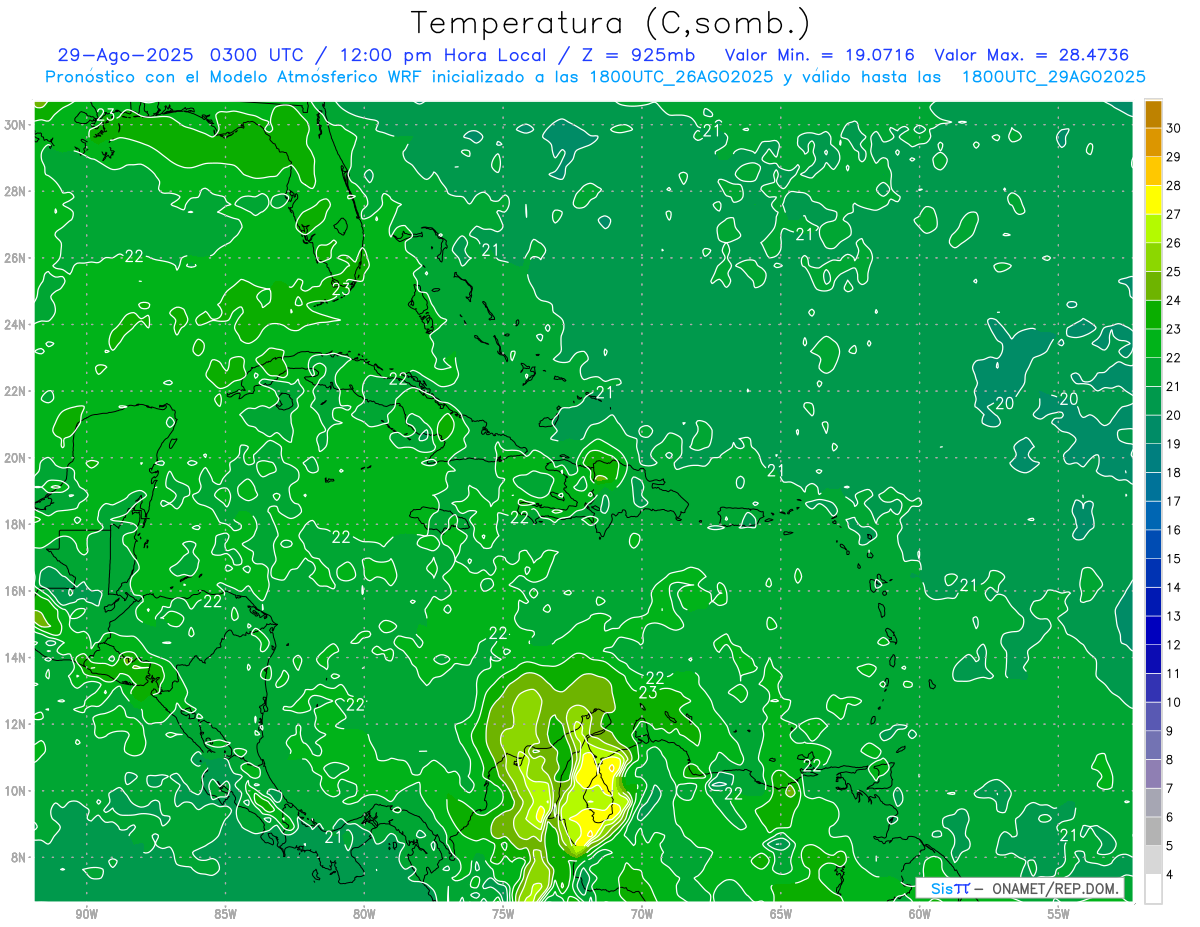Click the 65W longitude axis label
This screenshot has width=1200, height=927.
(x=781, y=914)
